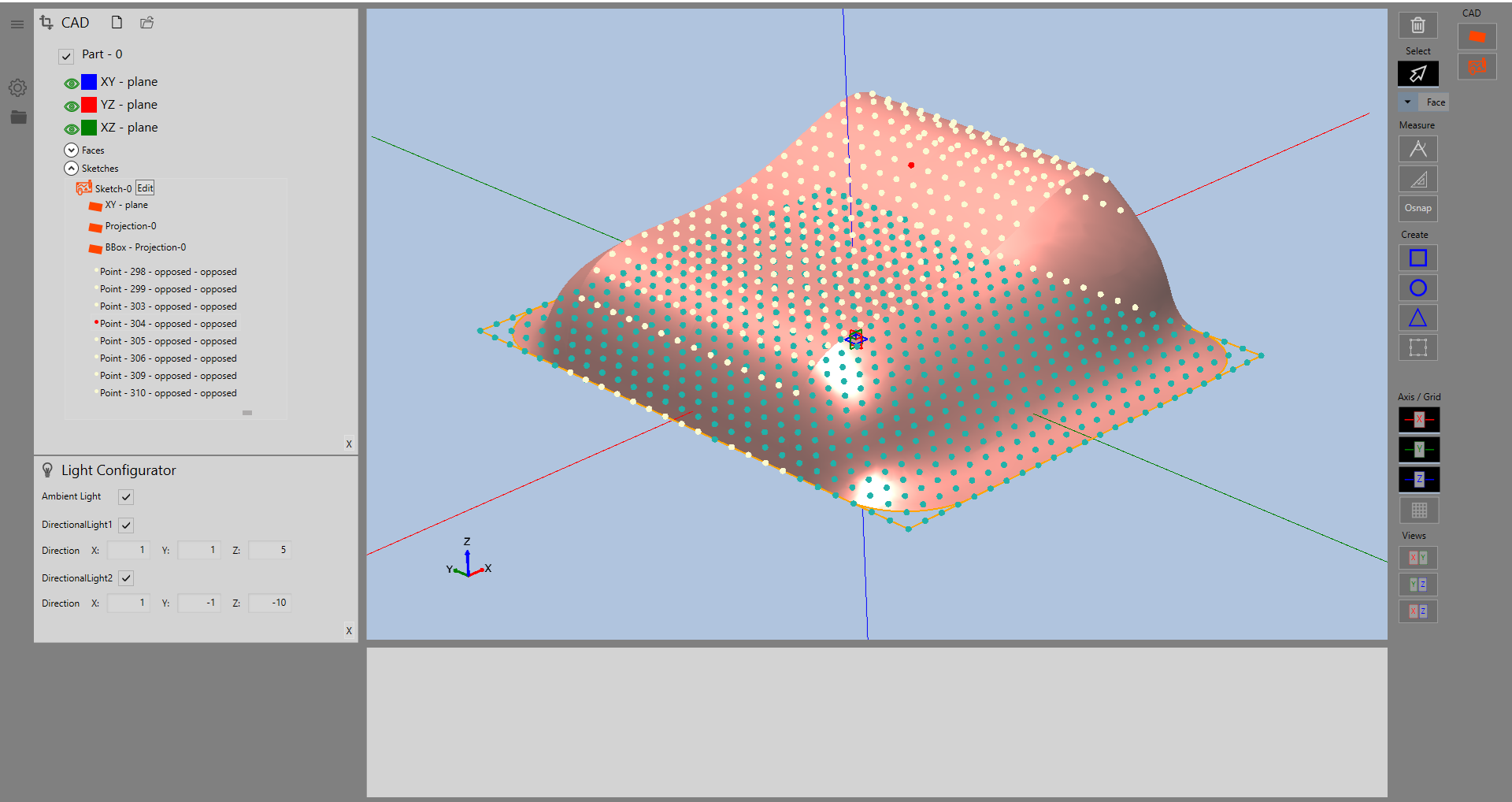Create a blue rectangle shape

1417,258
